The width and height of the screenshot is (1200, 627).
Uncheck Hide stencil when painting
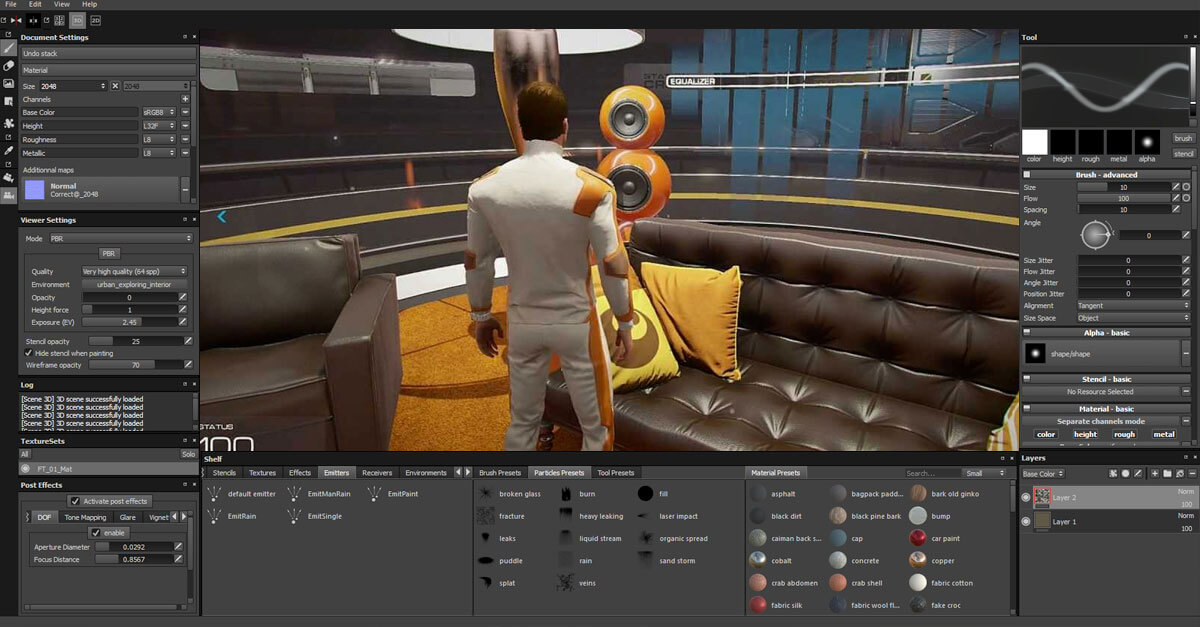tap(28, 353)
